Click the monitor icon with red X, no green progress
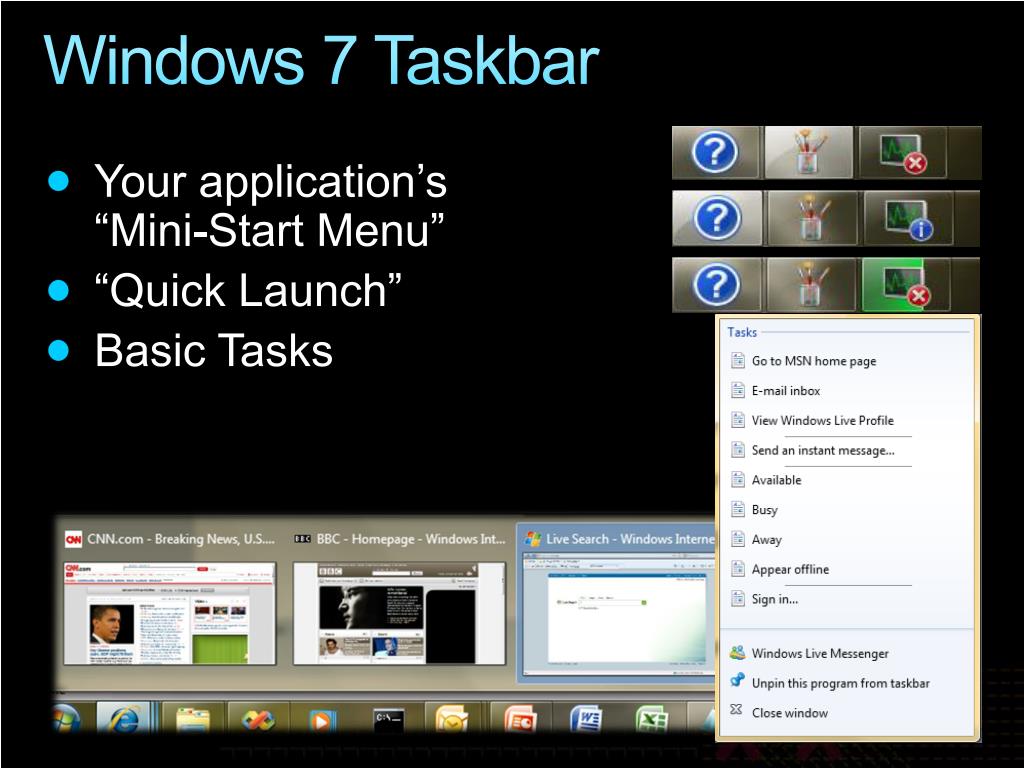Viewport: 1024px width, 768px height. click(x=903, y=153)
